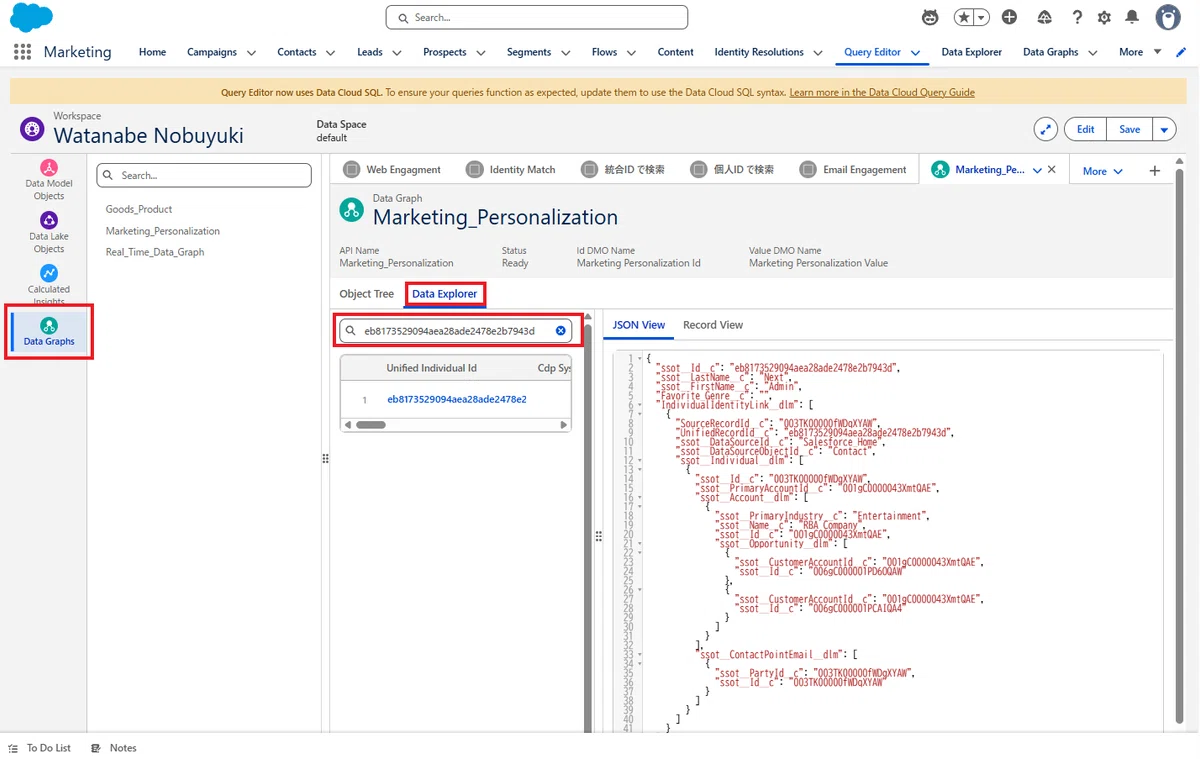Go to the Home tab
Image resolution: width=1200 pixels, height=759 pixels.
(152, 52)
